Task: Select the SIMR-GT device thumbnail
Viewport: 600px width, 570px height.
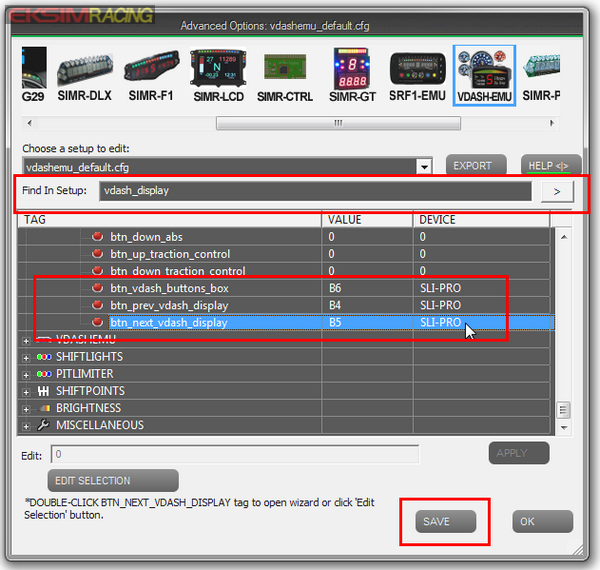Action: [x=352, y=75]
